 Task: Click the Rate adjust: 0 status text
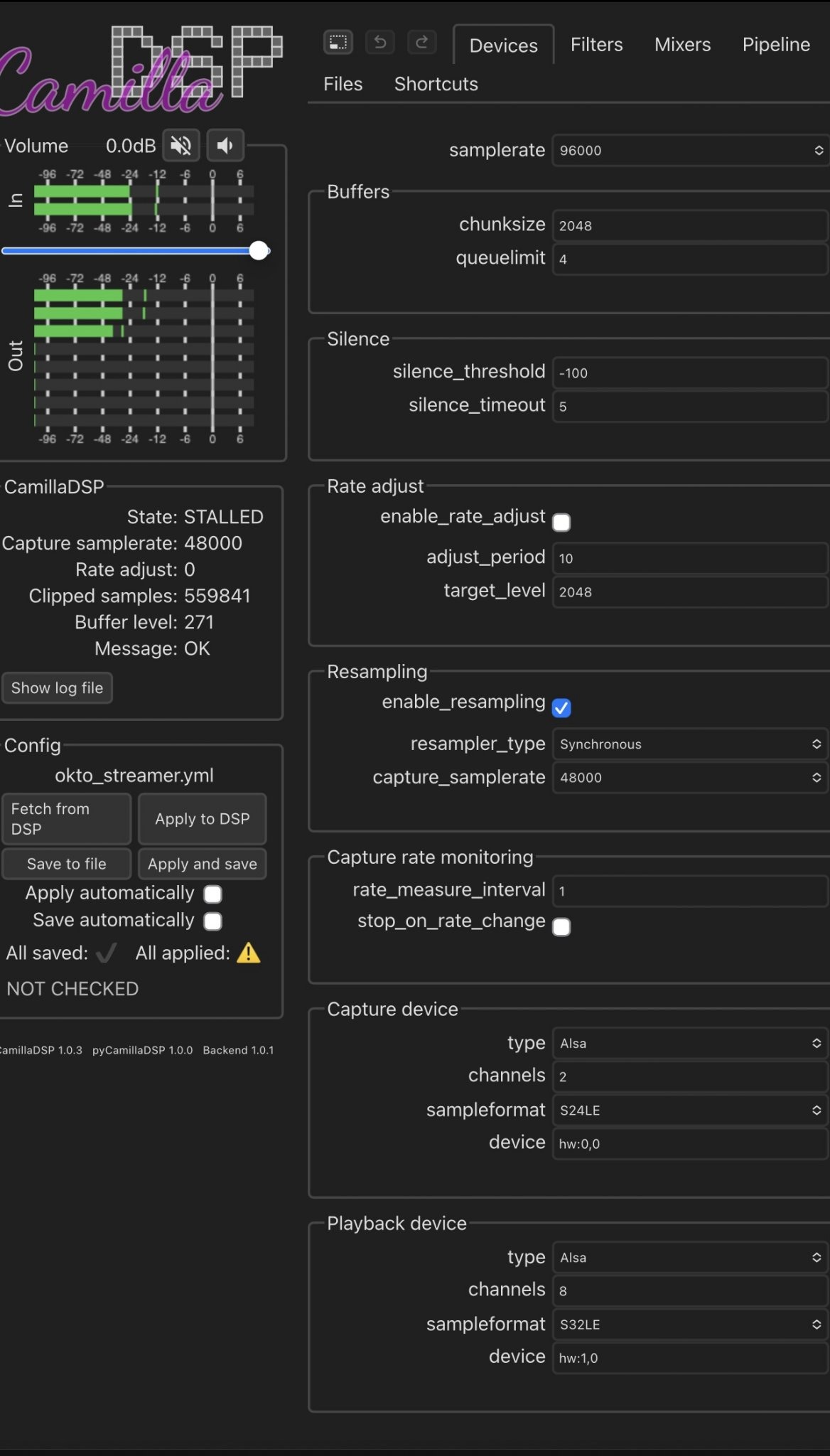(135, 569)
